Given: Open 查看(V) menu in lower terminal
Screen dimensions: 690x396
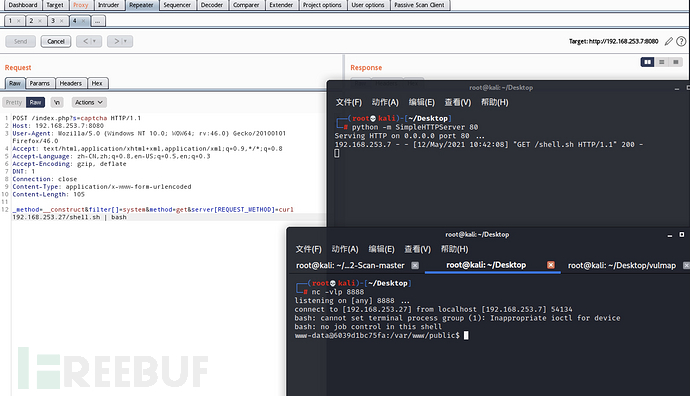Looking at the screenshot, I should coord(418,249).
